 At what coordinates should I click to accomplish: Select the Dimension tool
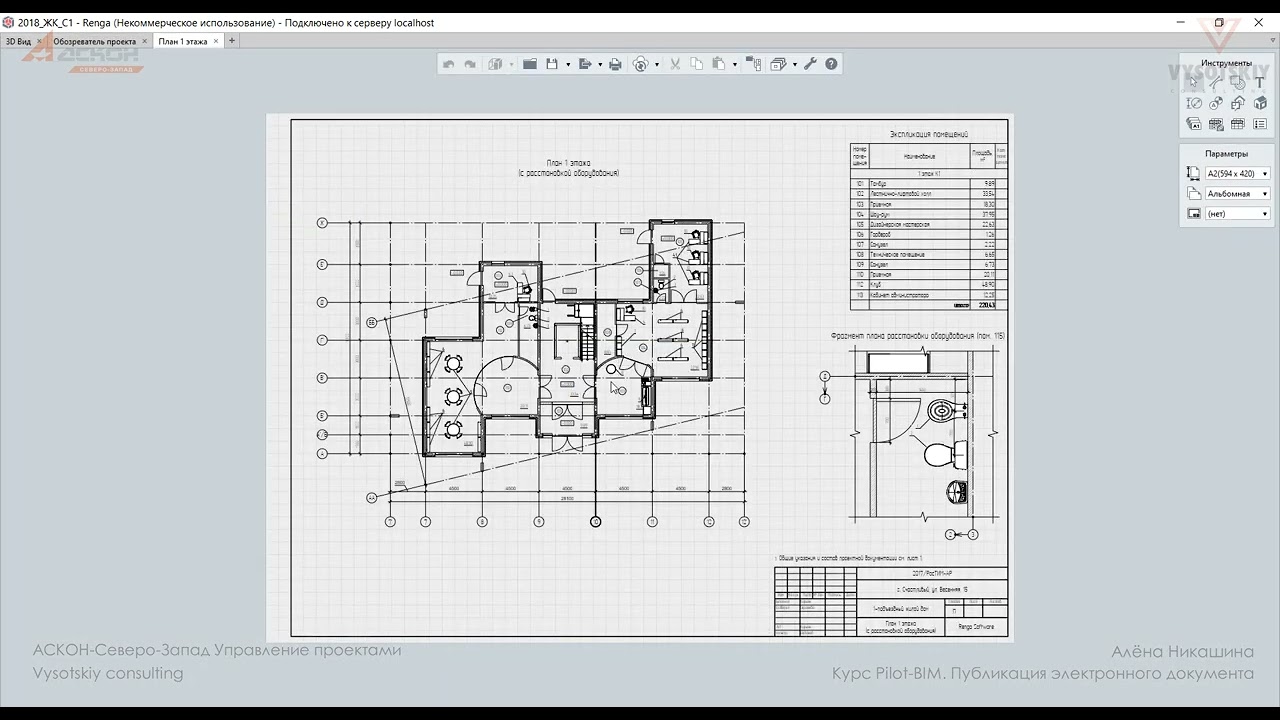point(1194,103)
